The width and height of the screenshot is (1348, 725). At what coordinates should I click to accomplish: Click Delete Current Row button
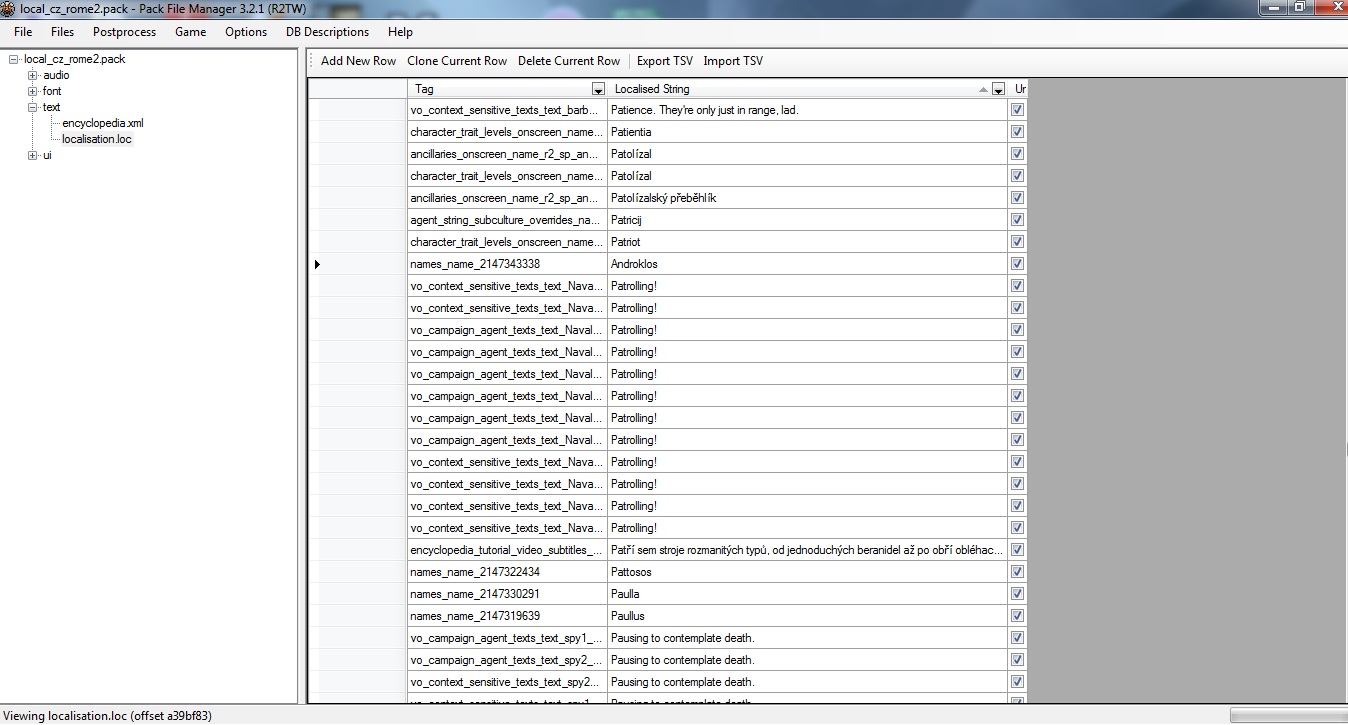click(569, 61)
